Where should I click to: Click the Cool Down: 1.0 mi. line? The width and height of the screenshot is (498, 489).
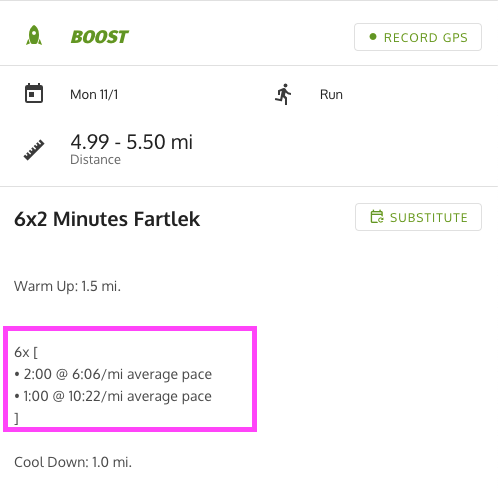(x=73, y=462)
